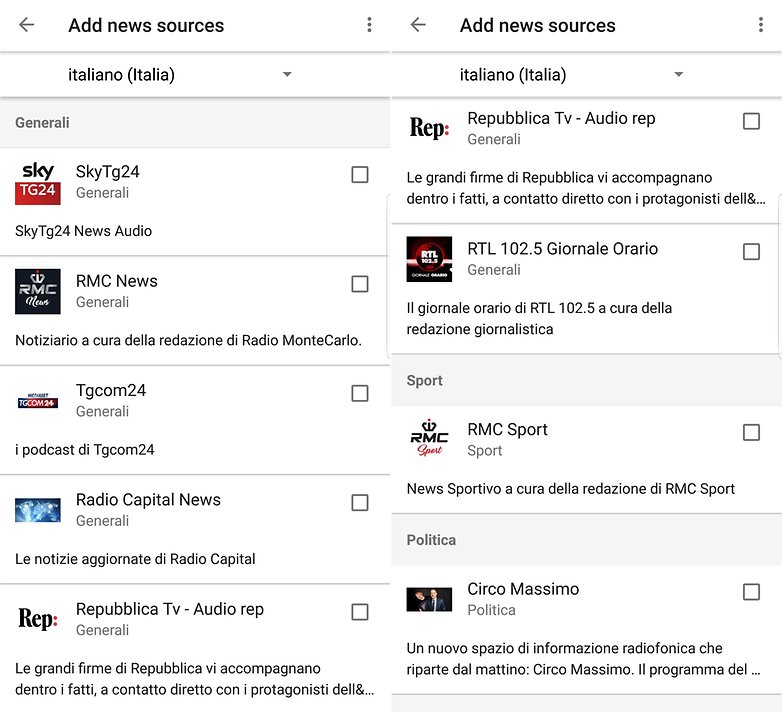Open overflow menu on left screen
The width and height of the screenshot is (782, 712).
point(369,24)
